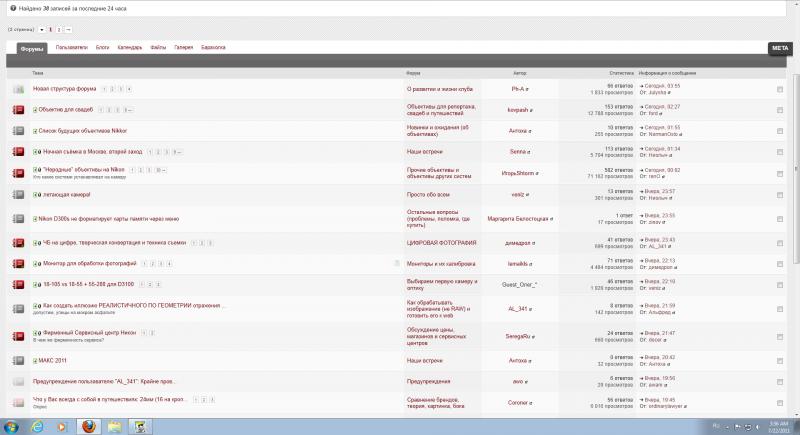
Task: Click red status icon of Ночная съемка в Москве
Action: pyautogui.click(x=18, y=151)
